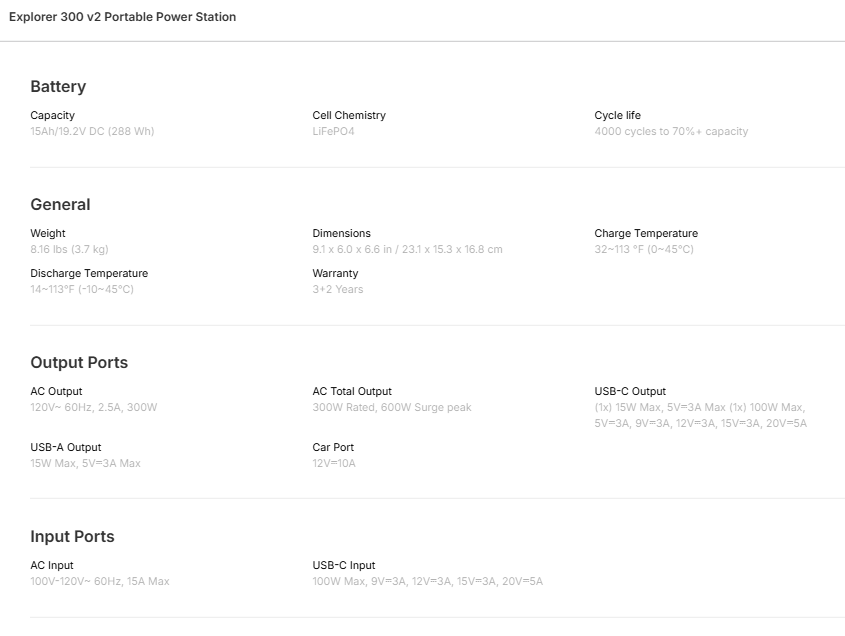This screenshot has width=845, height=636.
Task: Click the LiFePO4 cell chemistry value
Action: (333, 131)
